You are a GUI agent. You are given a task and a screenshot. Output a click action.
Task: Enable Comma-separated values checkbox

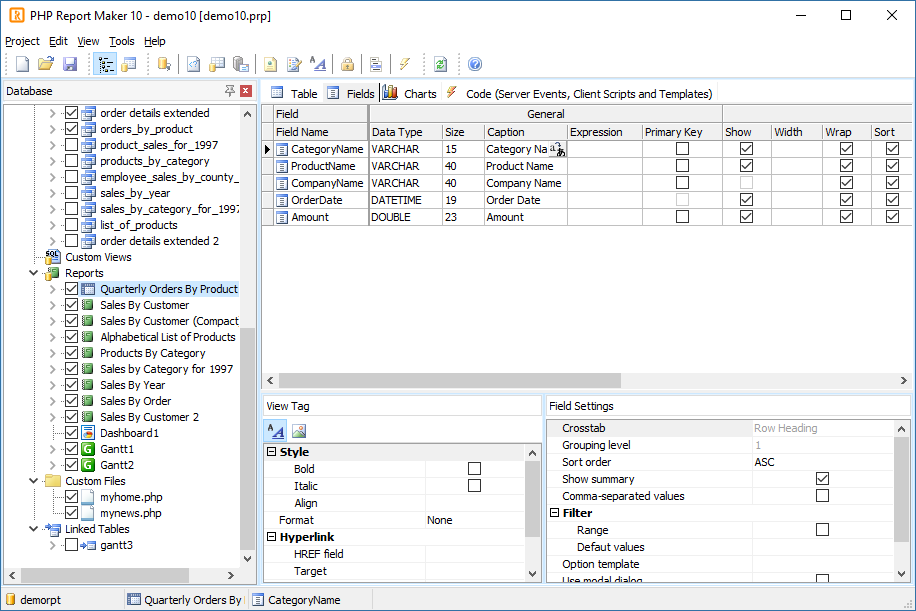[822, 496]
